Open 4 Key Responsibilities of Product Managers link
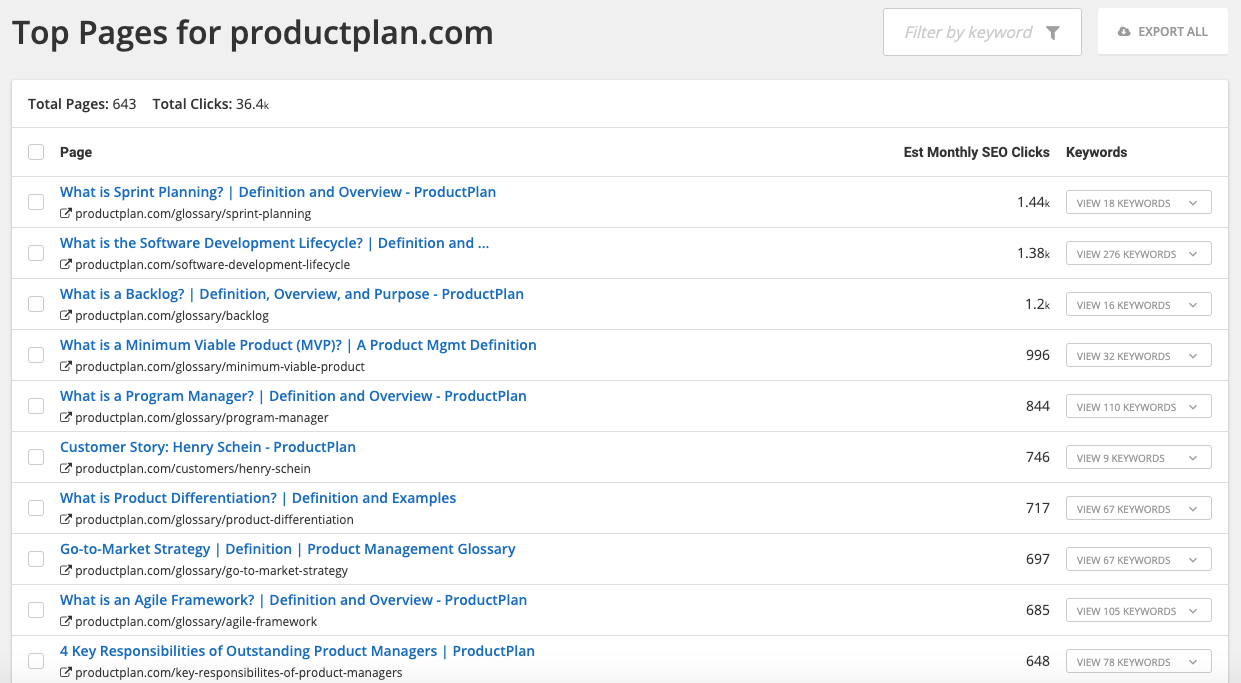 tap(297, 651)
